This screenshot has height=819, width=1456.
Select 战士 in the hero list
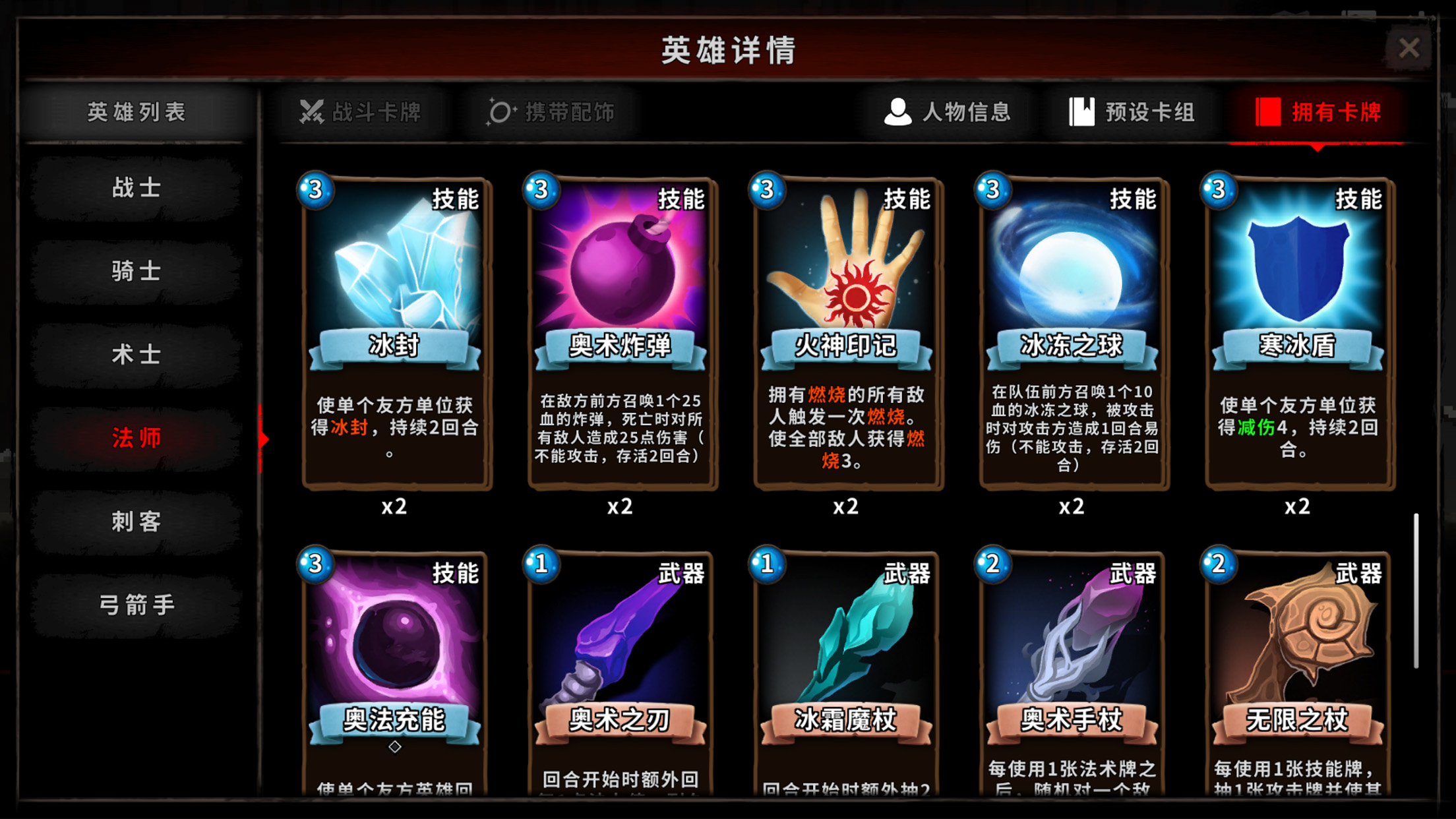[136, 188]
